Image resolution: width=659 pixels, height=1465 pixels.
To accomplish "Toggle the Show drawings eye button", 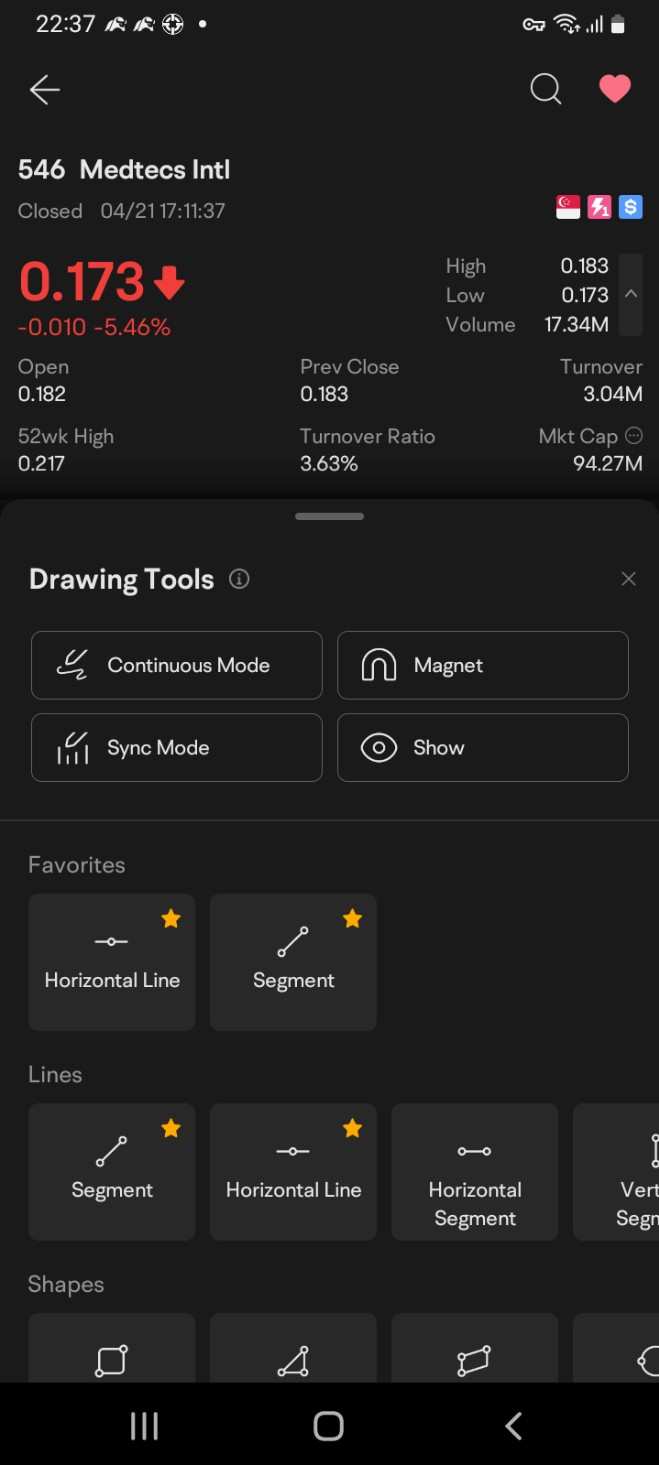I will [483, 747].
